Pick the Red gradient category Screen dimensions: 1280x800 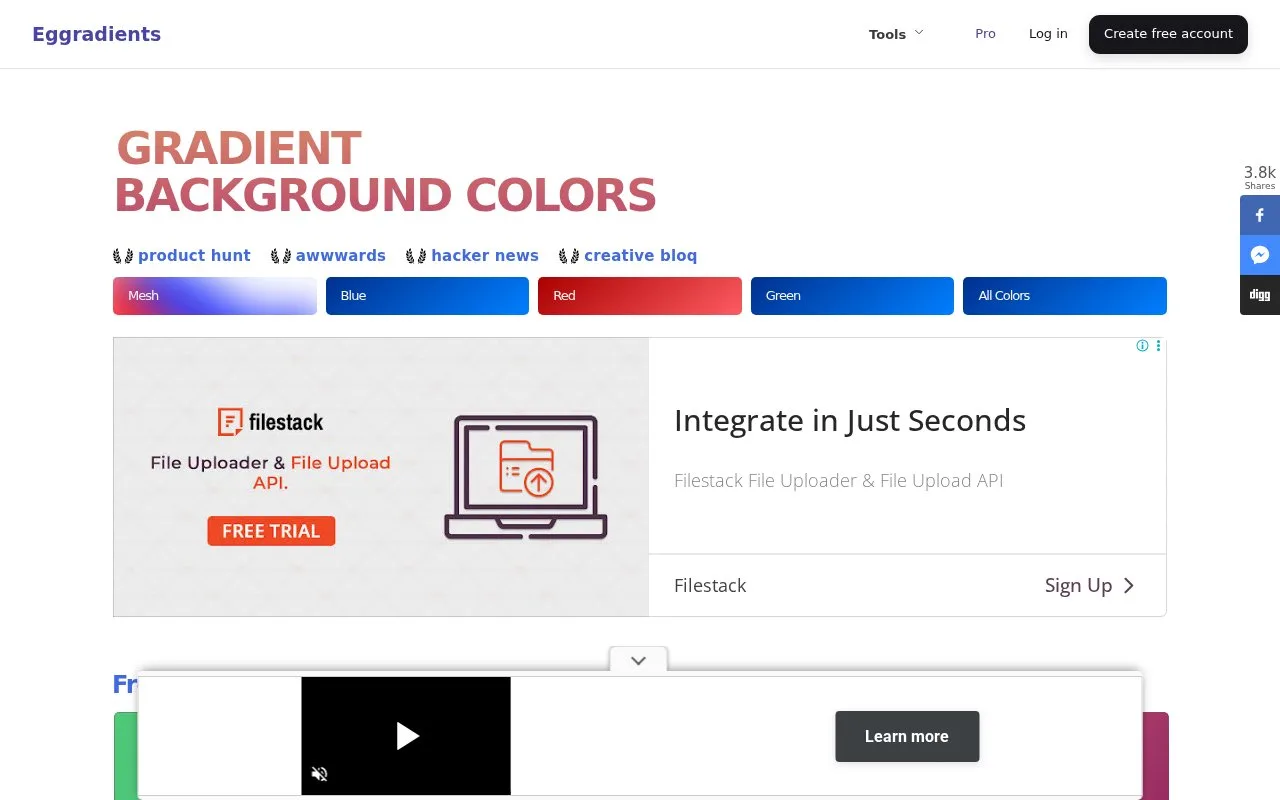coord(640,296)
